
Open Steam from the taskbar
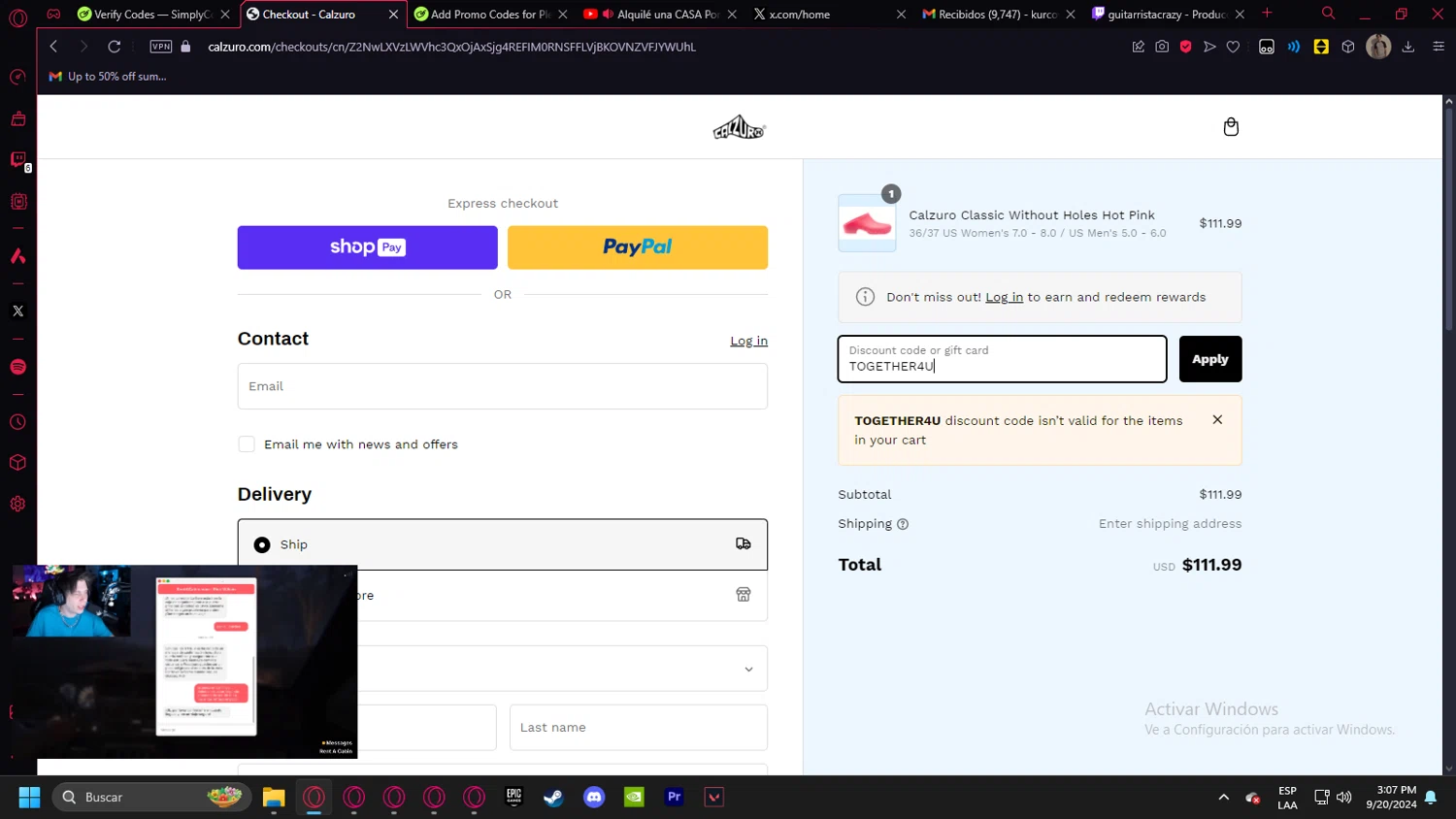tap(553, 798)
